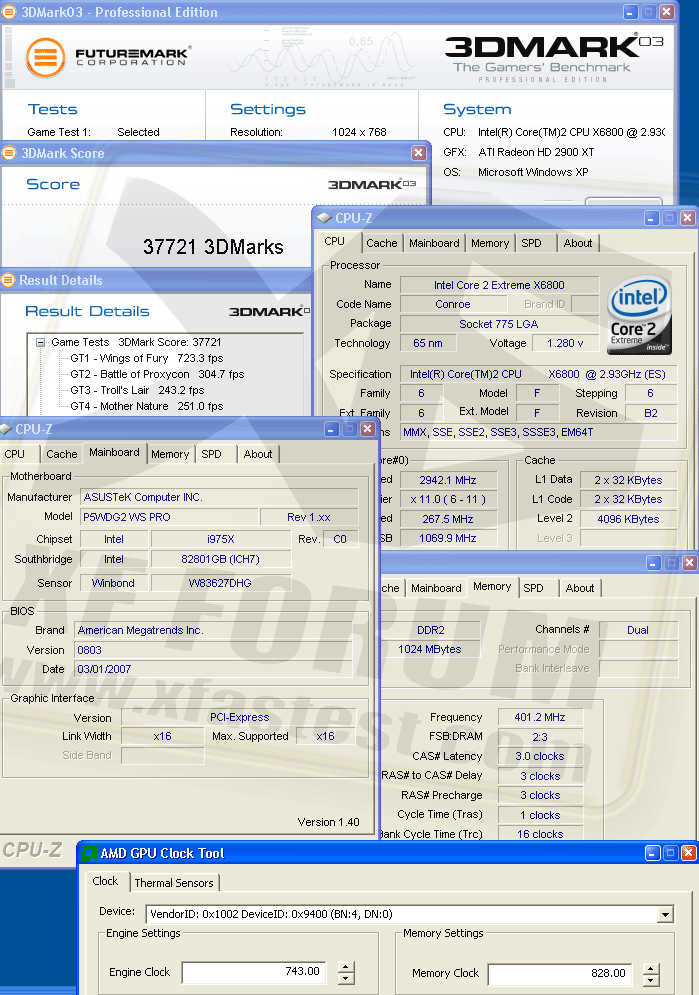
Task: Close the CPU-Z Mainboard window
Action: point(368,429)
